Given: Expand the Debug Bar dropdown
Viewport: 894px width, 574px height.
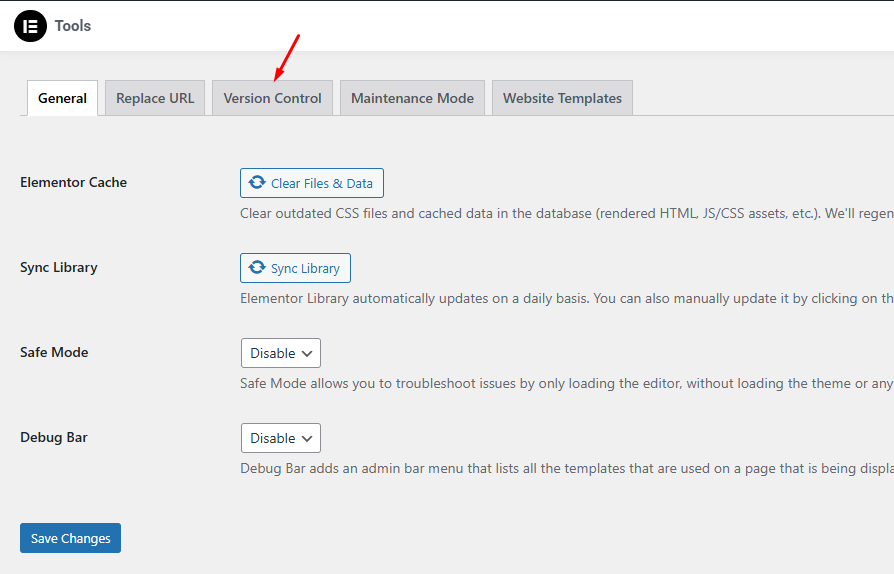Looking at the screenshot, I should tap(281, 438).
